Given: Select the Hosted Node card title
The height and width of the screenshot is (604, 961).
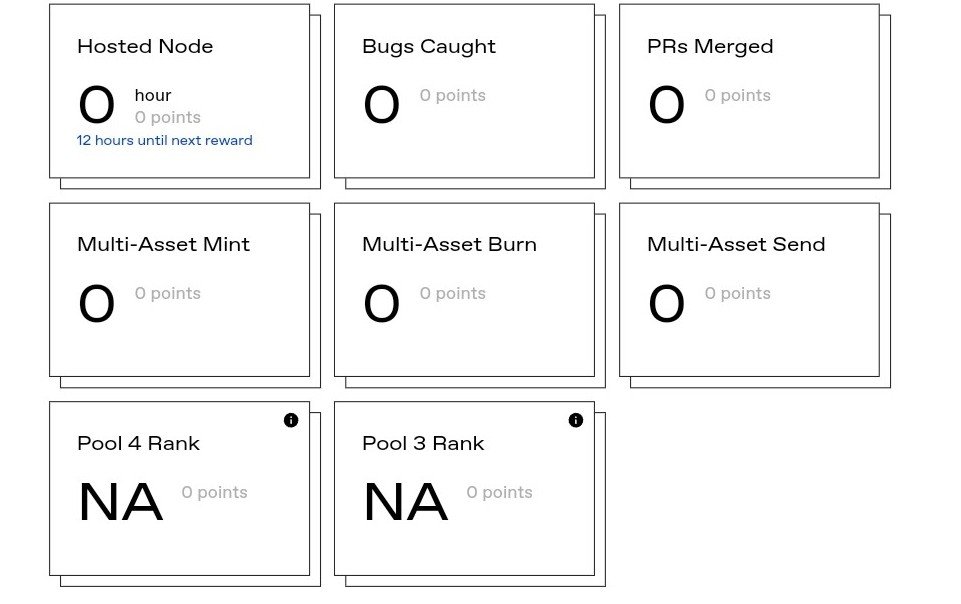Looking at the screenshot, I should 145,47.
